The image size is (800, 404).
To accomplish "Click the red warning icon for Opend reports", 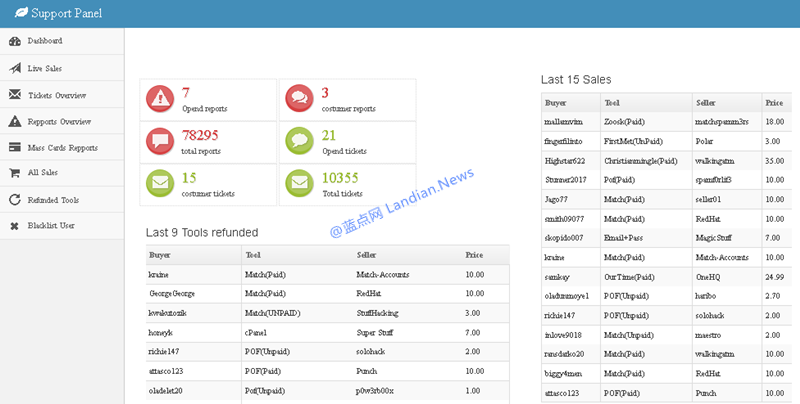I will tap(160, 98).
